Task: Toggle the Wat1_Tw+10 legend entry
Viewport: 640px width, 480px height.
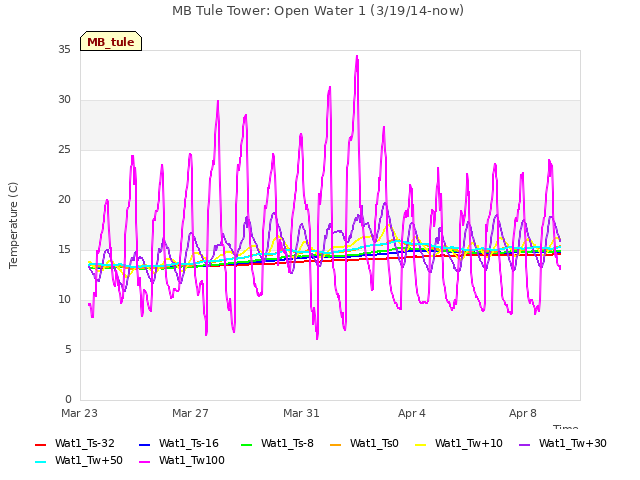Action: click(459, 443)
